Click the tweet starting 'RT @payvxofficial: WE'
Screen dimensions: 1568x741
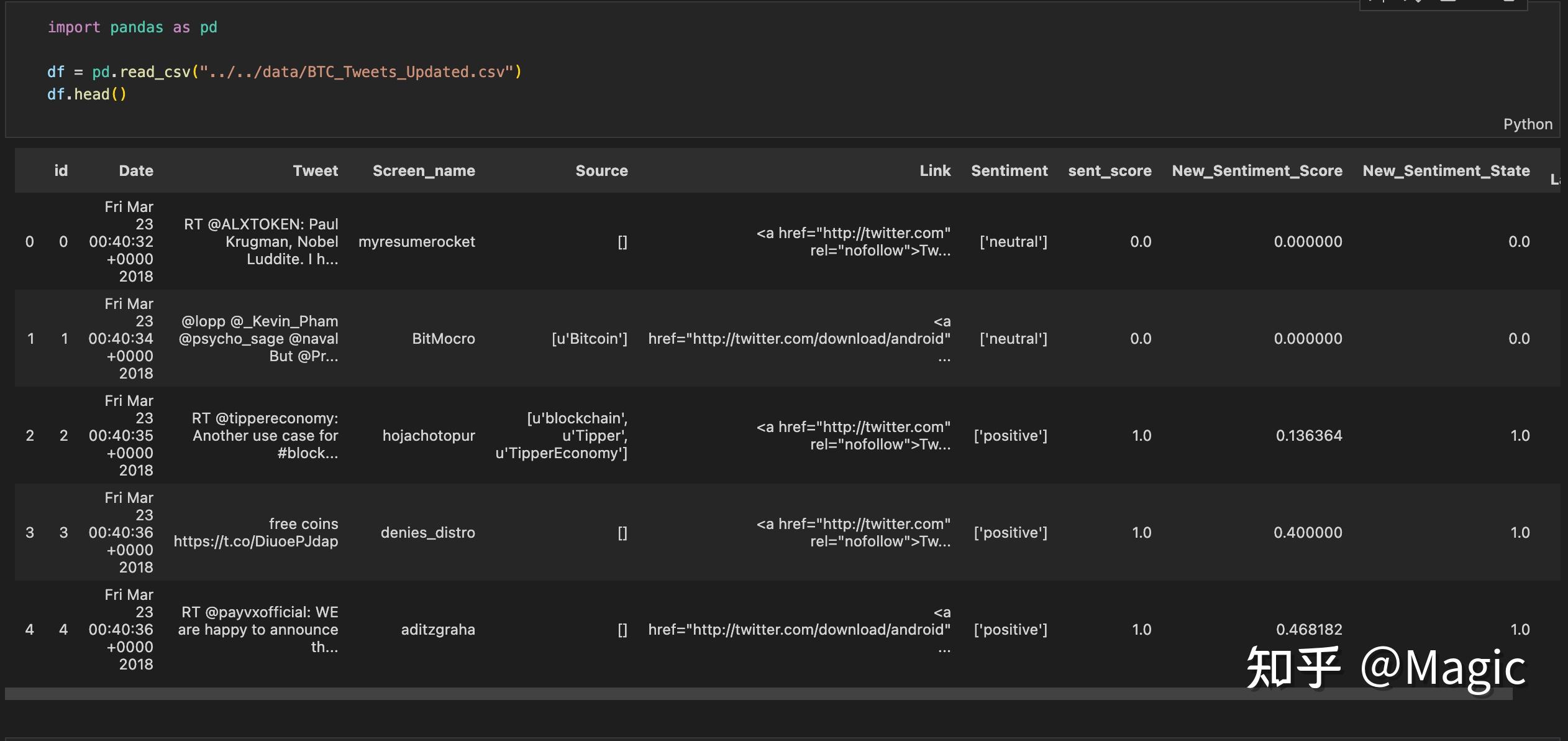[x=258, y=630]
